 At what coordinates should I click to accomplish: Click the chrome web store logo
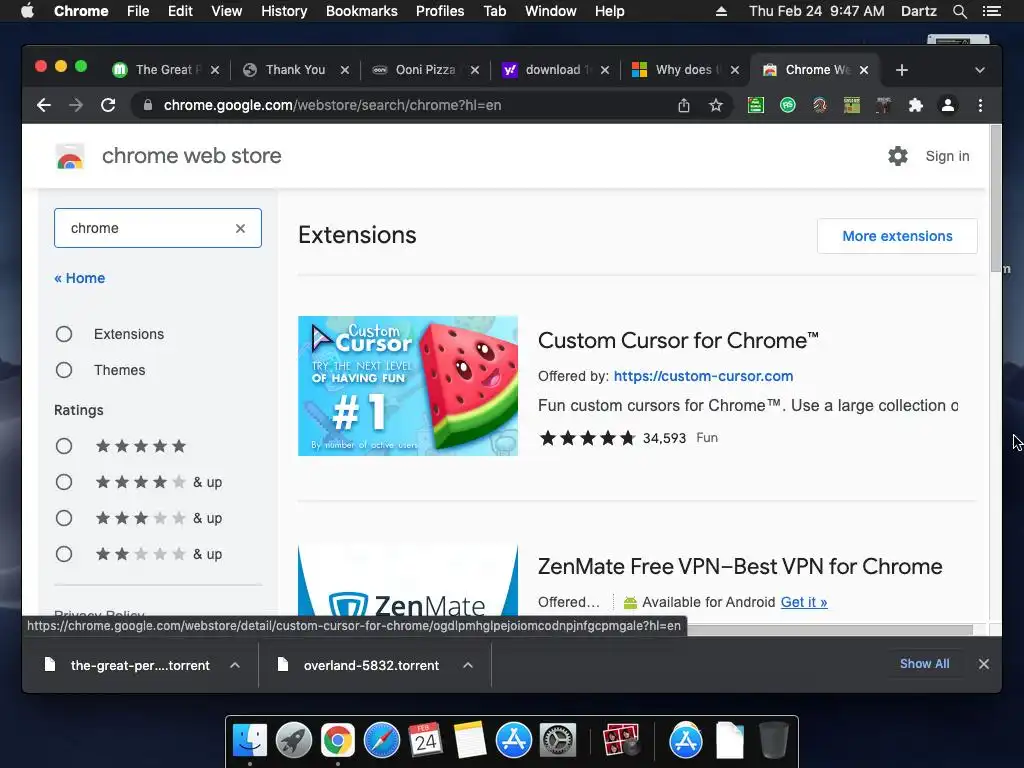[x=70, y=157]
